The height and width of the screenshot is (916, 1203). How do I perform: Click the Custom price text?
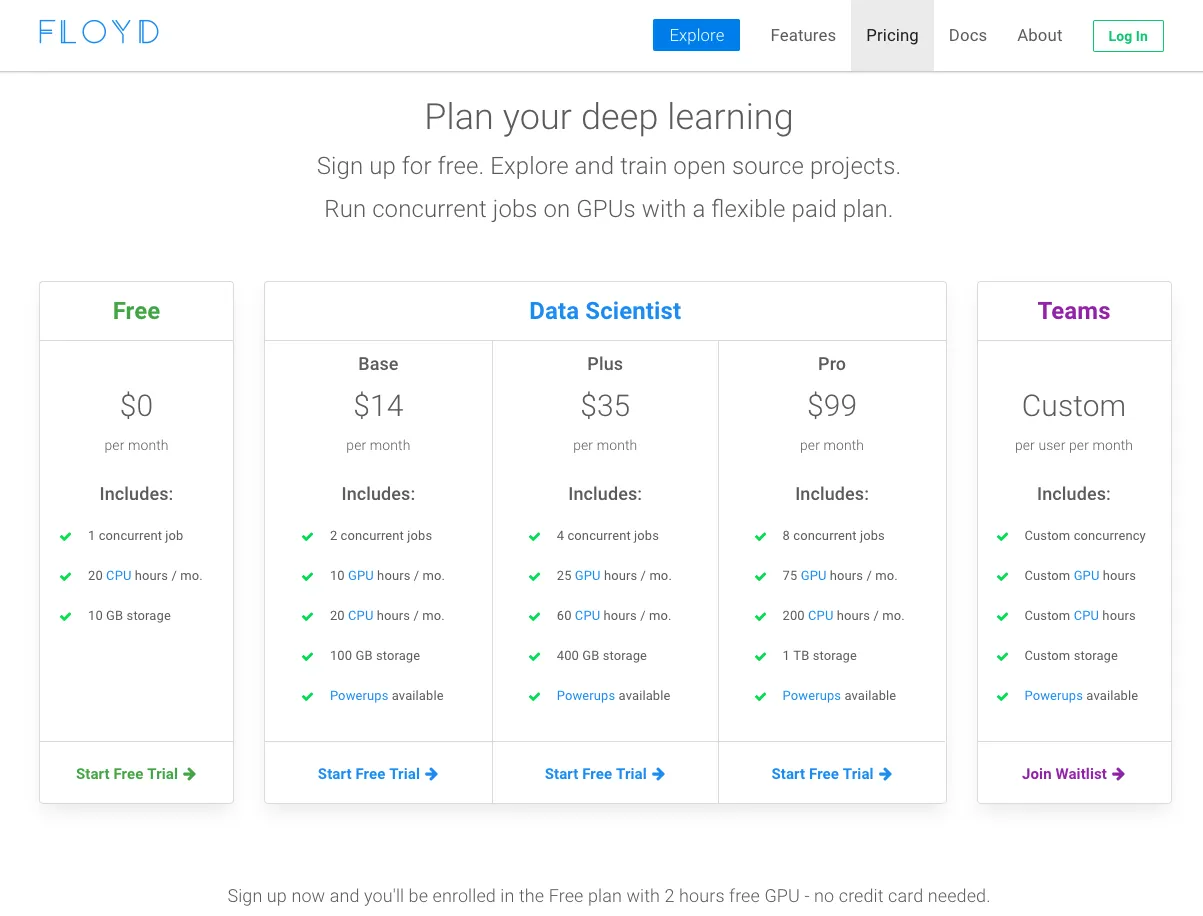point(1074,405)
